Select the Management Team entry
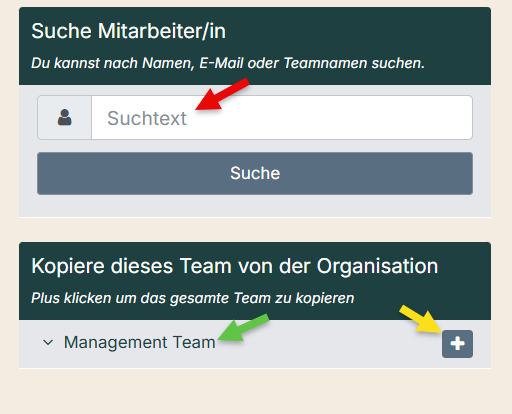Screen dimensions: 512x414 139,342
